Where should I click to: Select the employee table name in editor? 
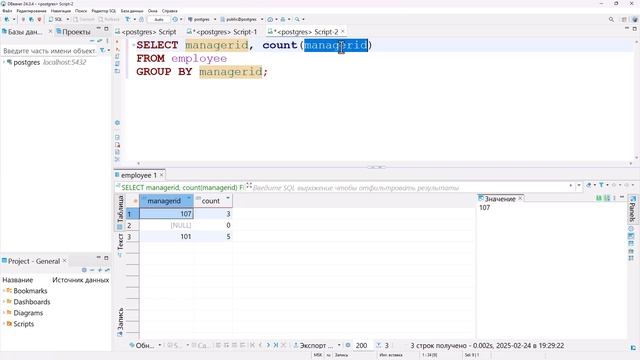tap(199, 58)
